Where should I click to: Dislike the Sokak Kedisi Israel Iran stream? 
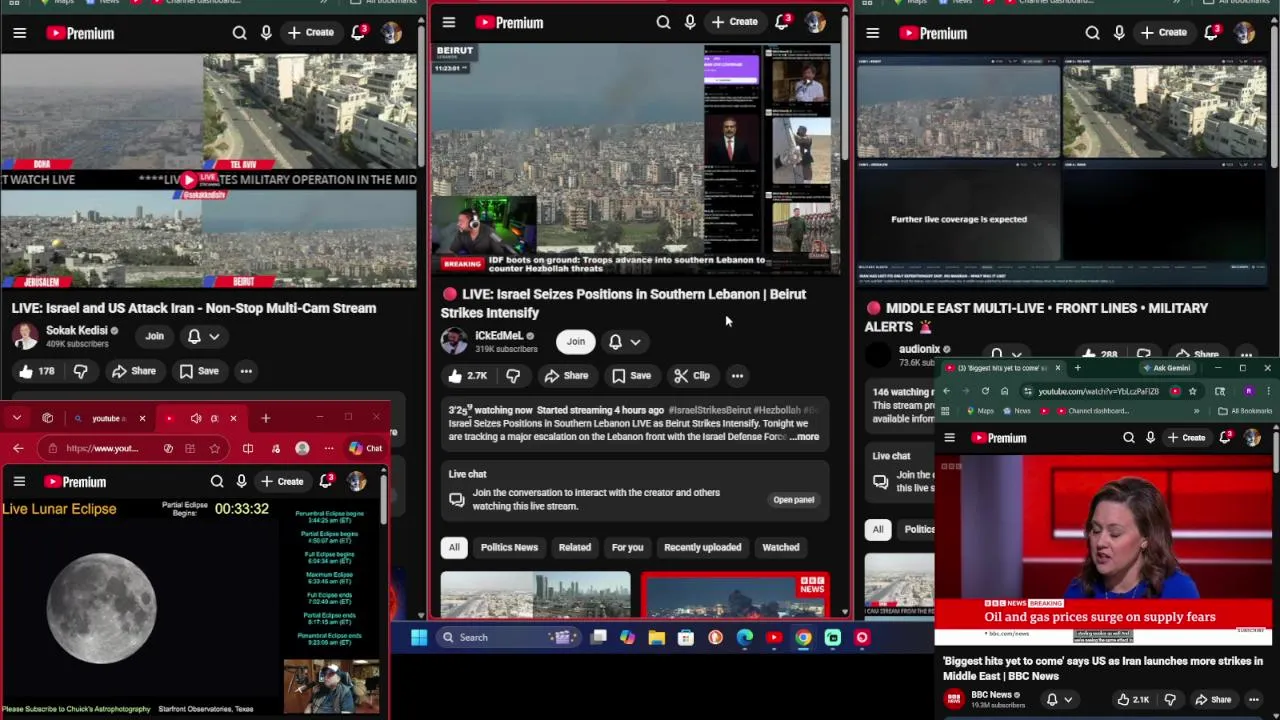(x=81, y=371)
